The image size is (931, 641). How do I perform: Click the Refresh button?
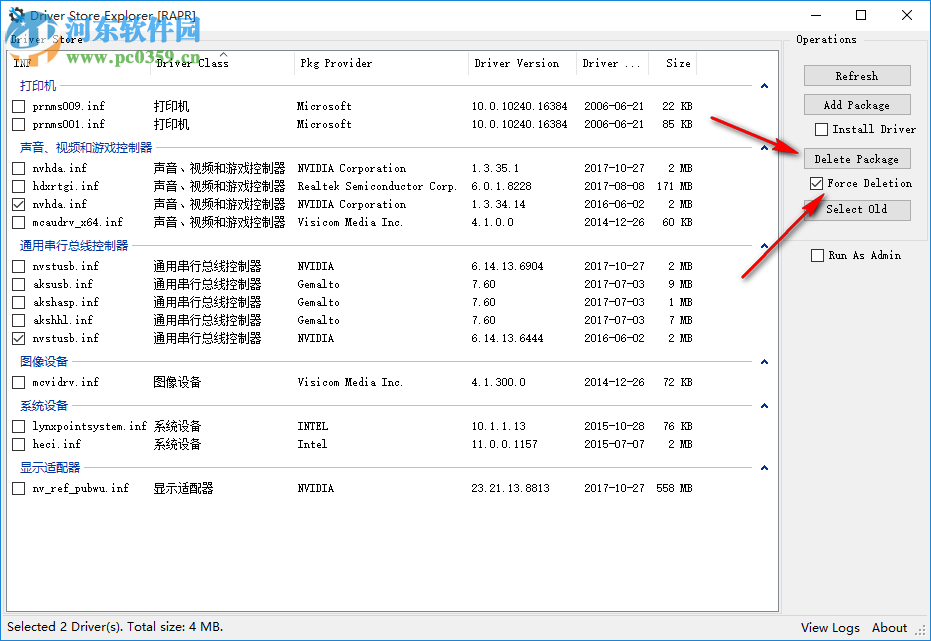coord(857,75)
